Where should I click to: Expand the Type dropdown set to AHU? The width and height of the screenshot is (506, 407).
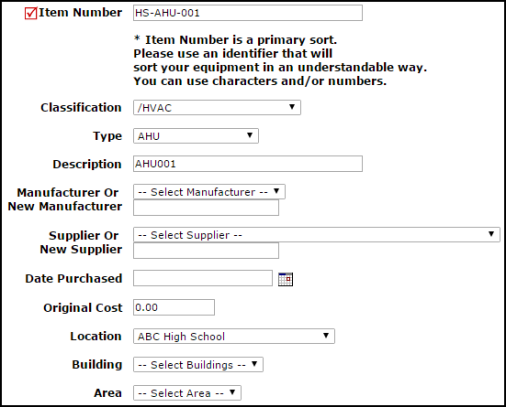coord(196,136)
